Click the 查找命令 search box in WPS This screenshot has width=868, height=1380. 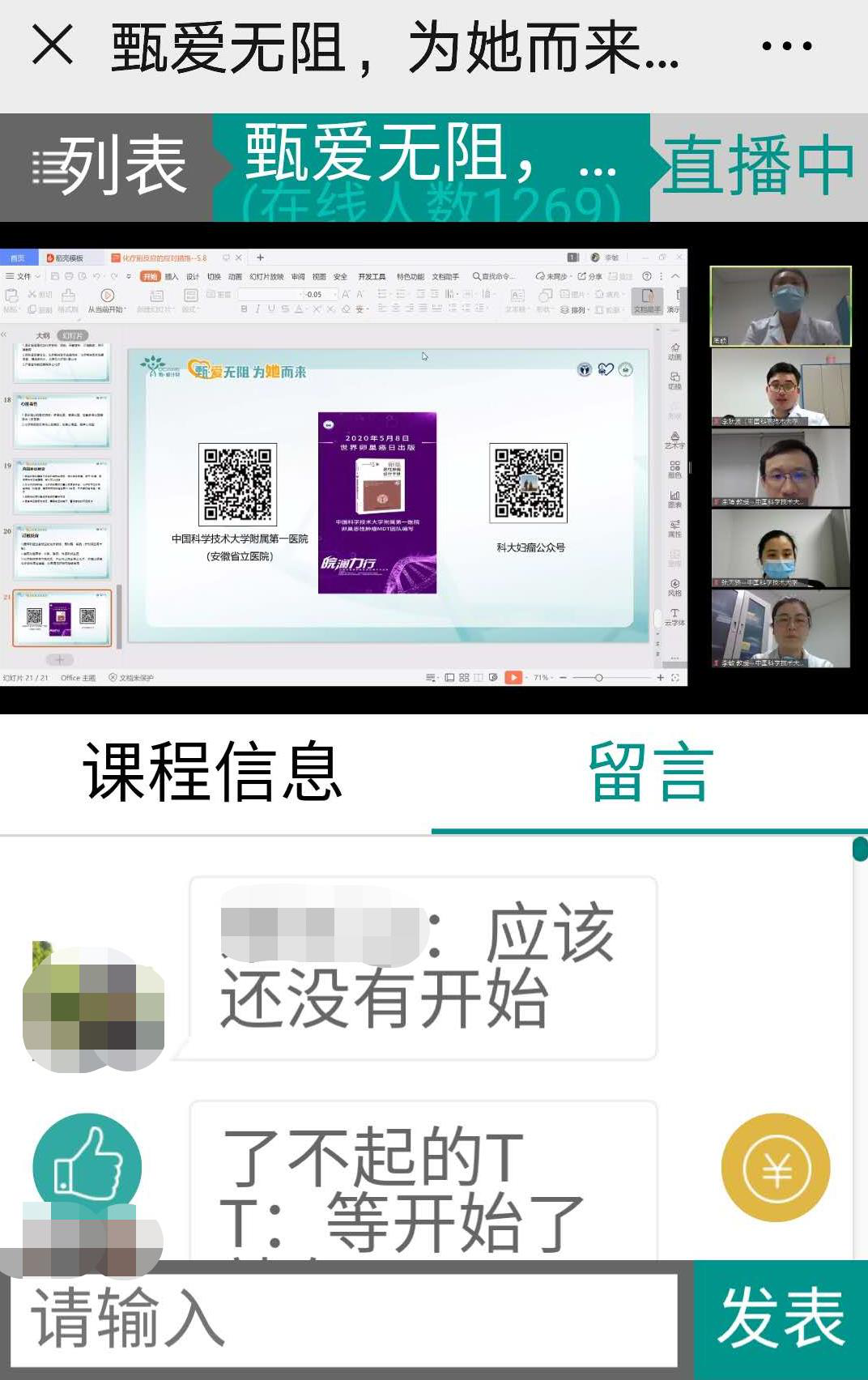point(494,276)
